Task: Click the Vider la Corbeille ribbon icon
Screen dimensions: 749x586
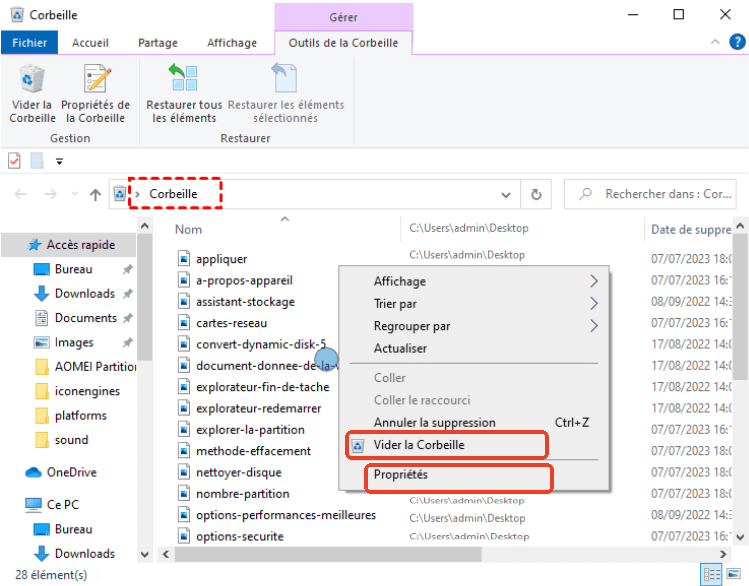Action: pyautogui.click(x=32, y=92)
